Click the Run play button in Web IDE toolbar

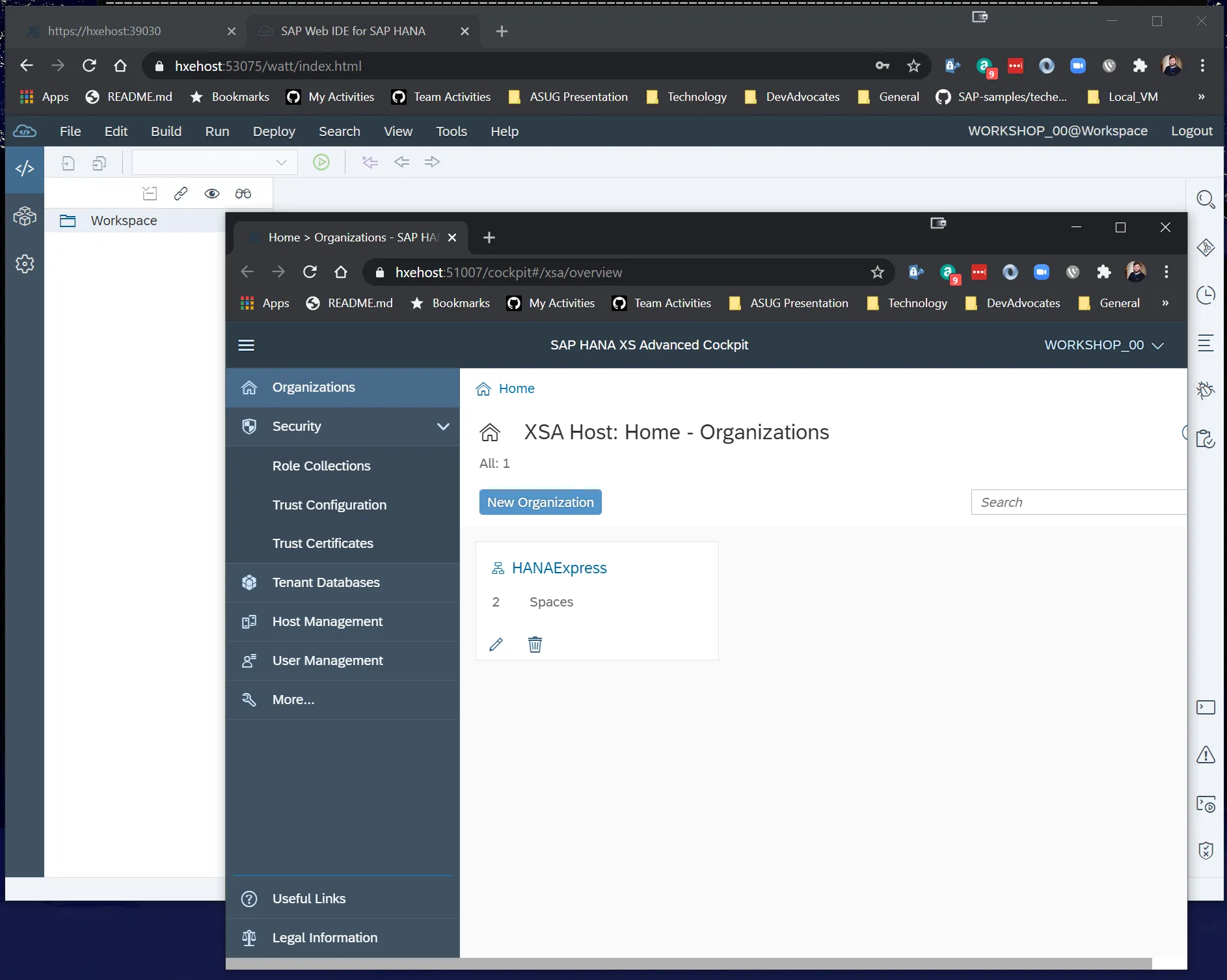click(x=321, y=162)
